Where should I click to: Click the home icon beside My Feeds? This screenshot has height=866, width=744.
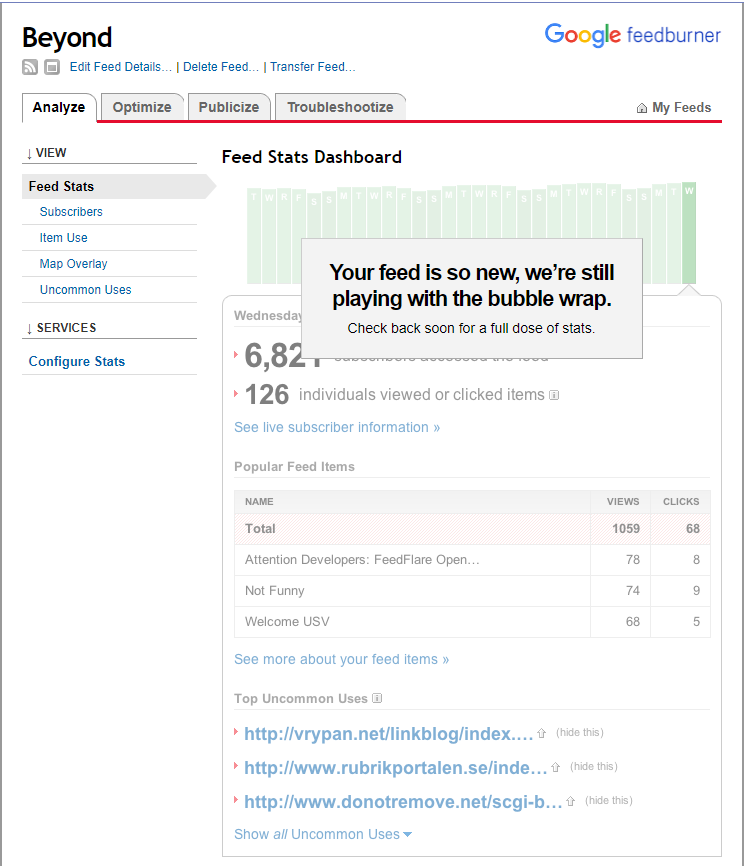click(642, 108)
